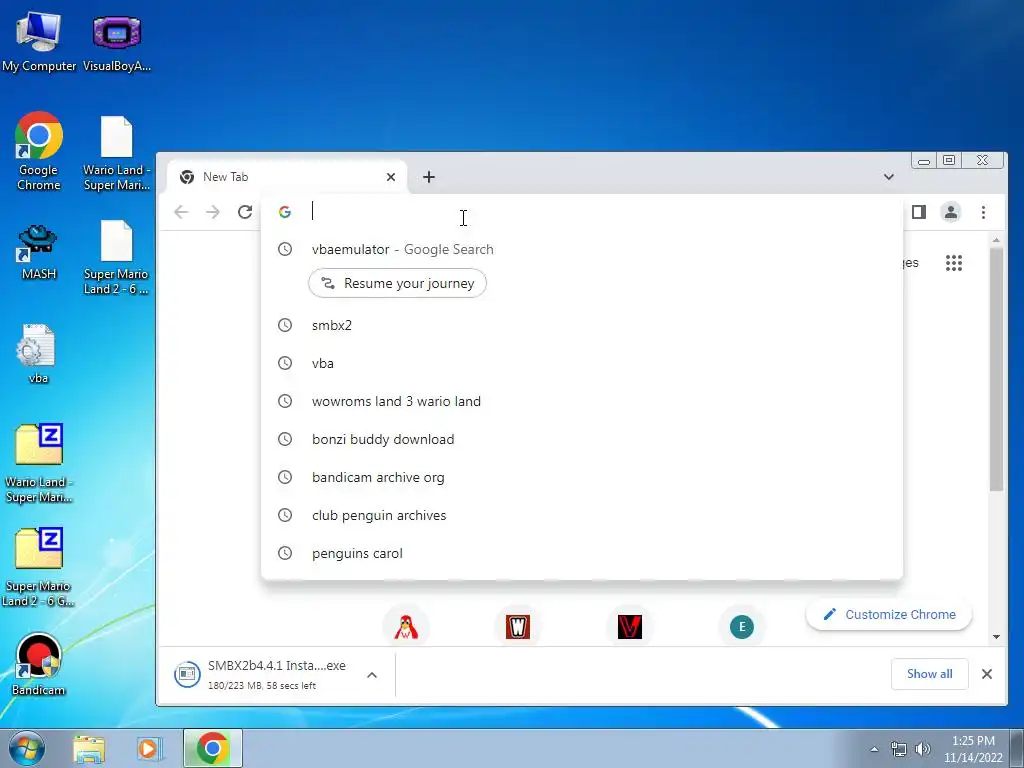Choose 'bandicam archive org' suggestion
The height and width of the screenshot is (768, 1024).
(x=581, y=477)
